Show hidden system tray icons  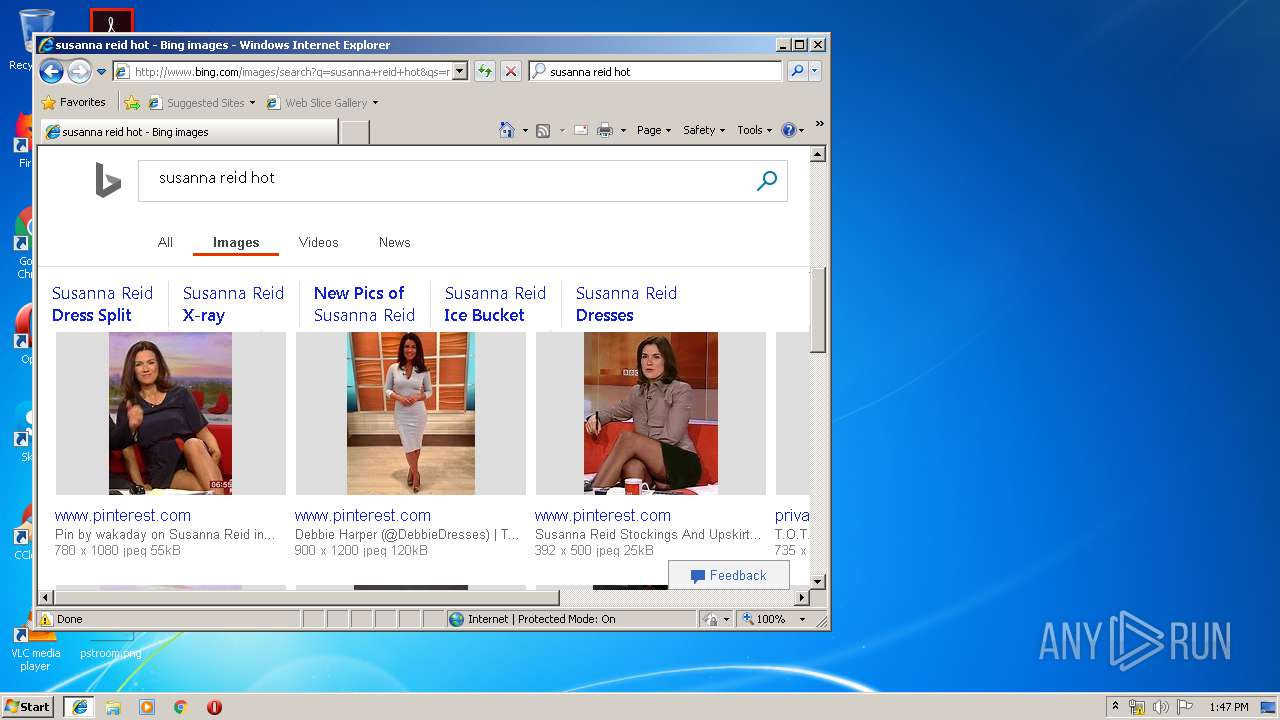point(1115,707)
